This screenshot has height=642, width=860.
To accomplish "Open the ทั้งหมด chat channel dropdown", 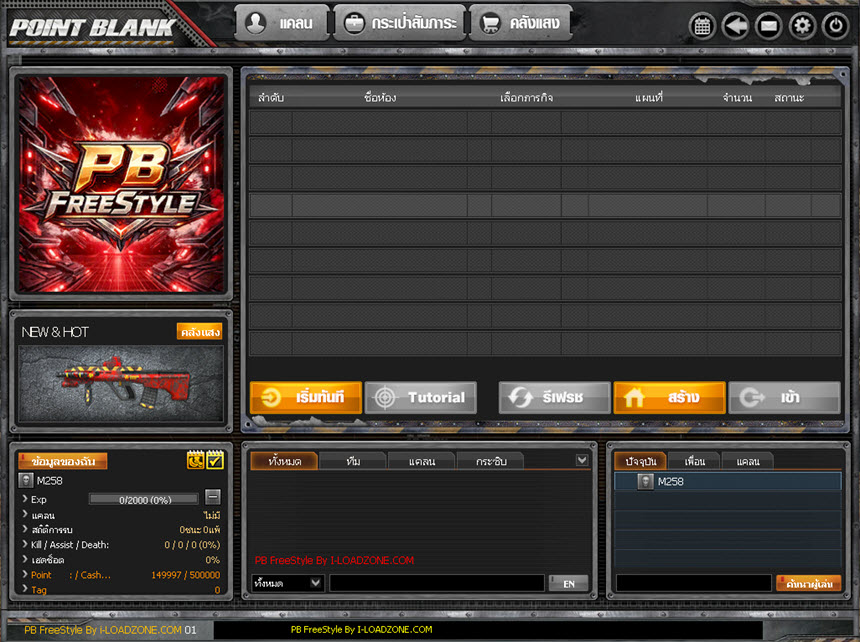I will click(x=287, y=583).
